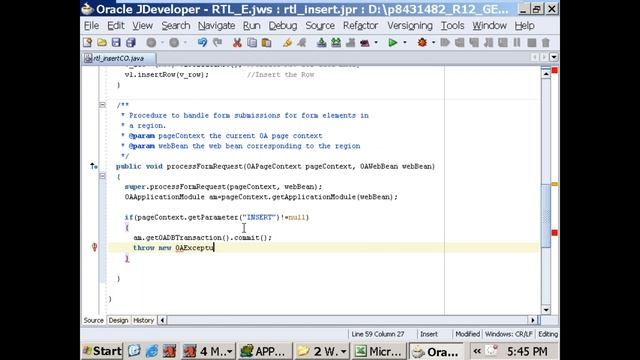Click the Paste clipboard icon

267,42
